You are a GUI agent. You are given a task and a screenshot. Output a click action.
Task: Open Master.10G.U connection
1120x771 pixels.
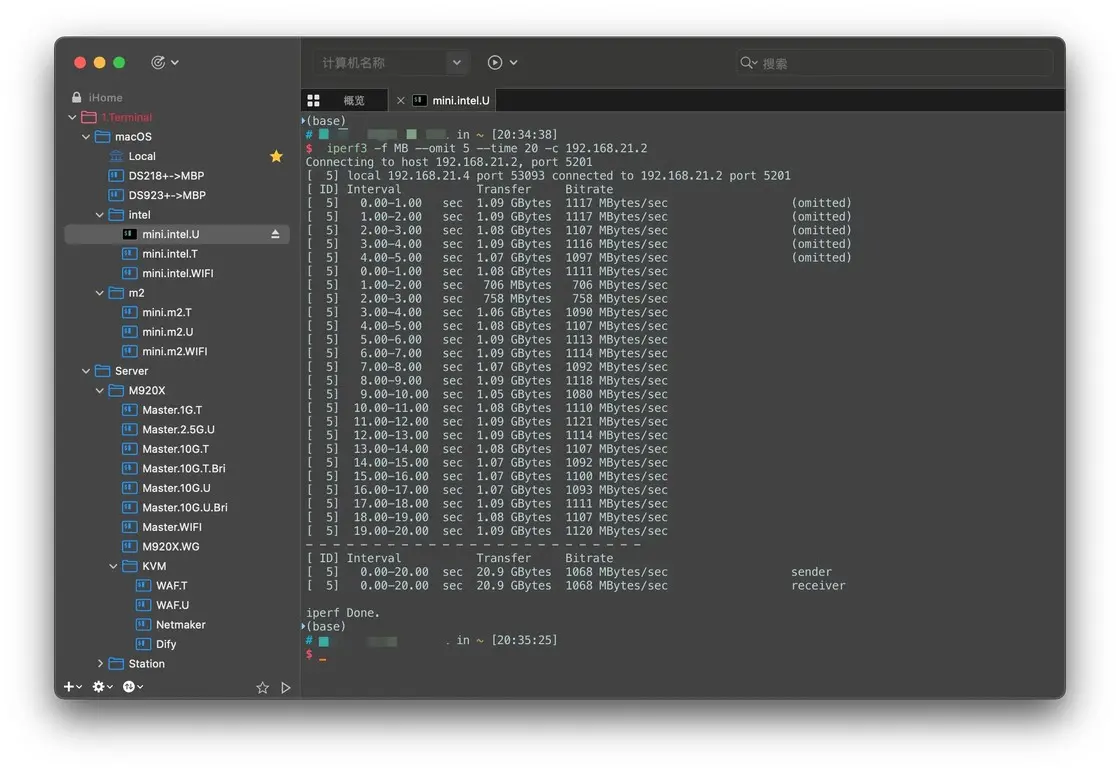(x=176, y=488)
